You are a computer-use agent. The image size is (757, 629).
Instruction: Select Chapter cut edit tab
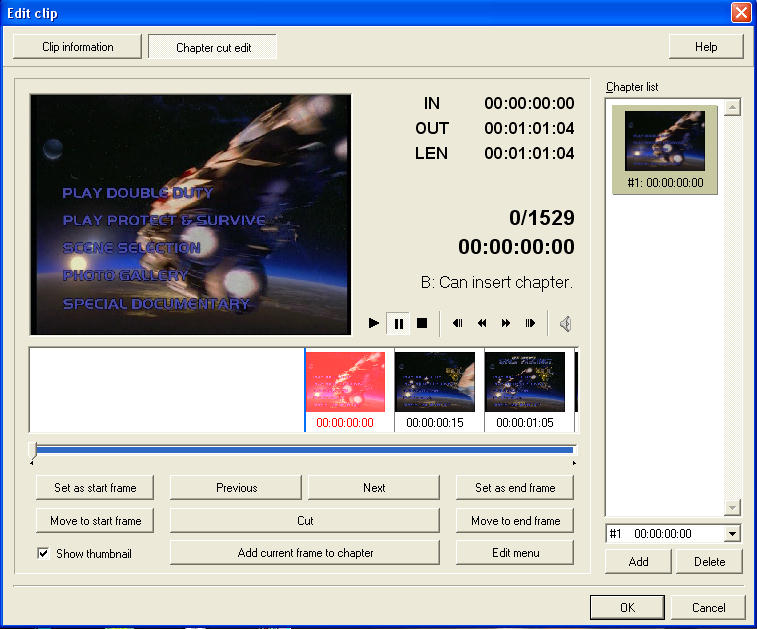pos(213,47)
